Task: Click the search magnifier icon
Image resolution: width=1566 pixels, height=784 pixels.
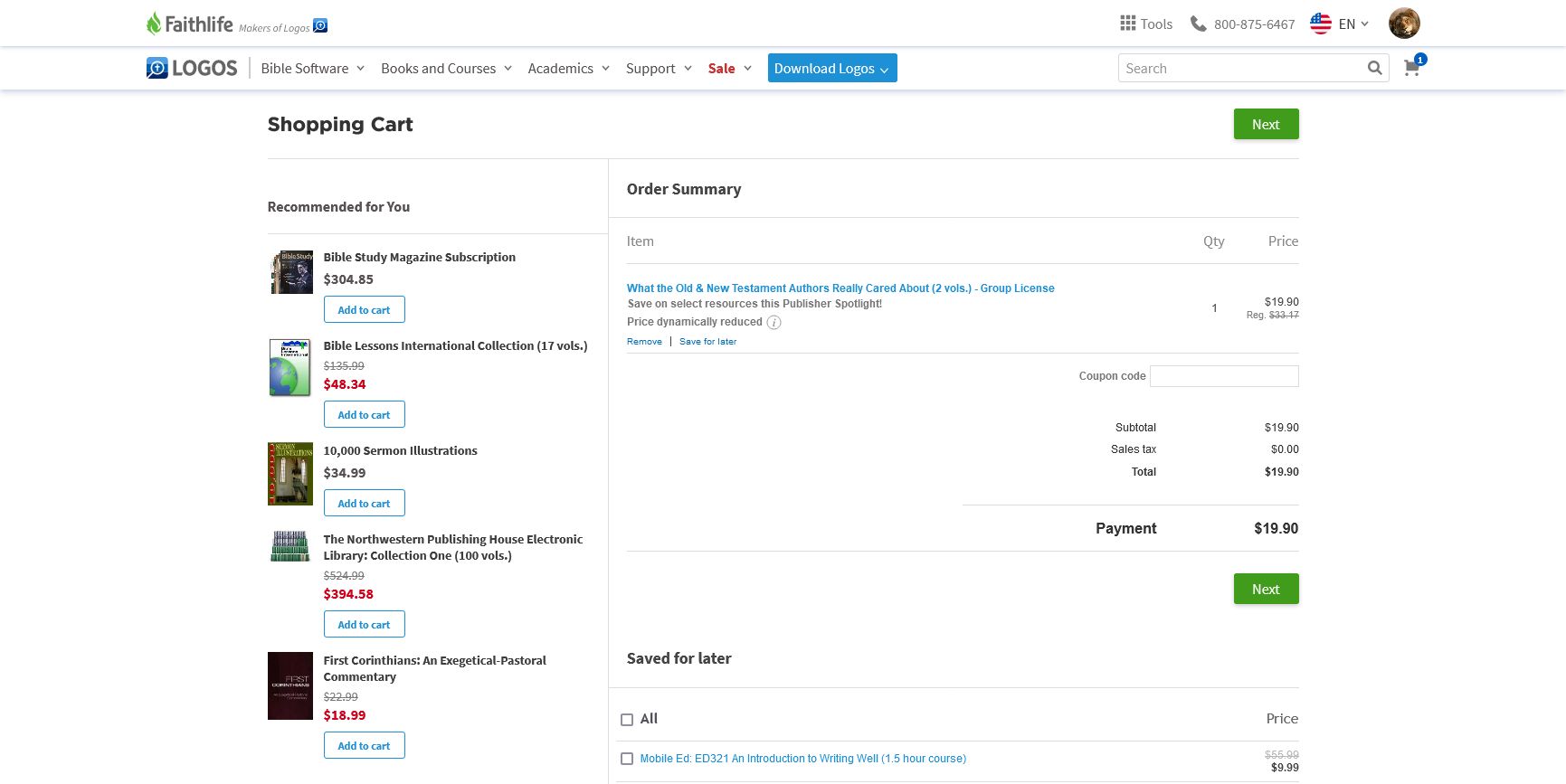Action: coord(1374,68)
